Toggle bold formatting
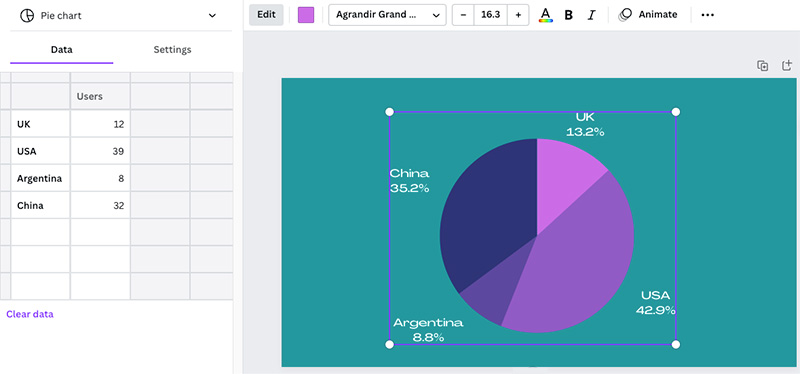 [x=569, y=15]
